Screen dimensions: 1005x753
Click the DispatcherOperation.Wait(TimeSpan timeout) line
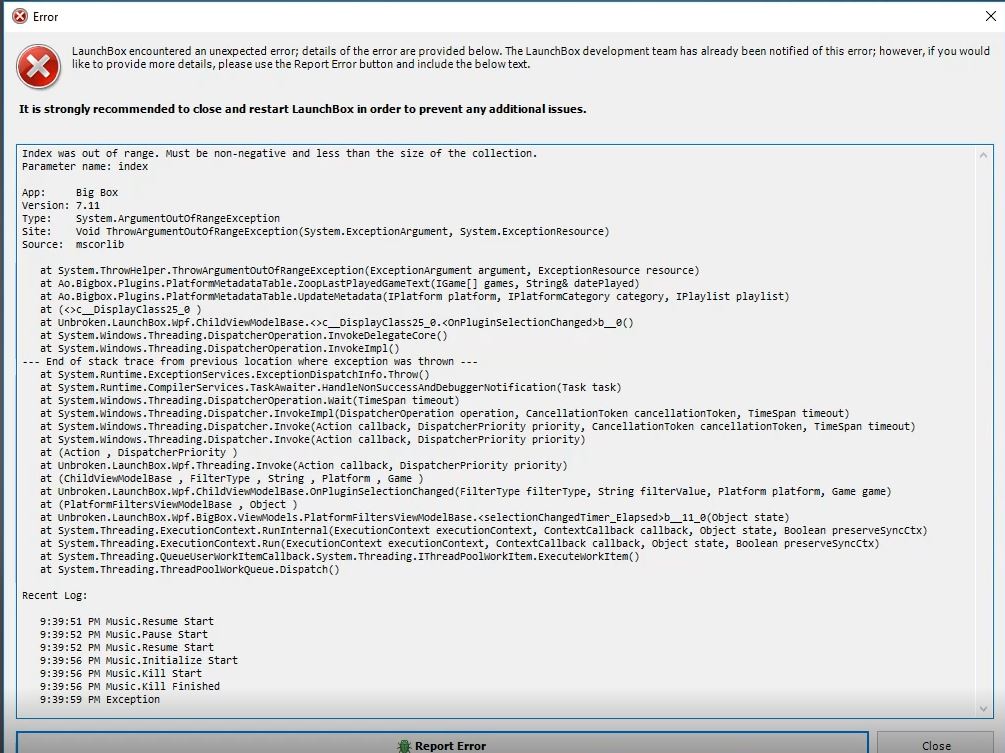[250, 401]
